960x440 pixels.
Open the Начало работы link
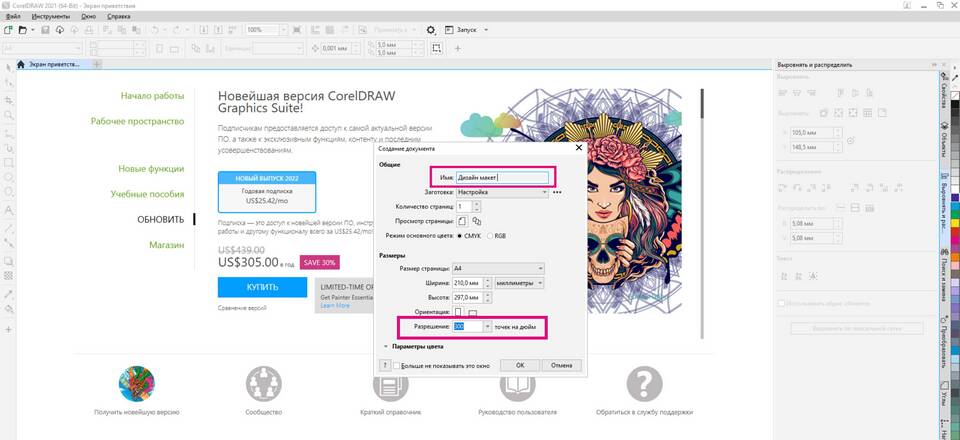pos(152,96)
